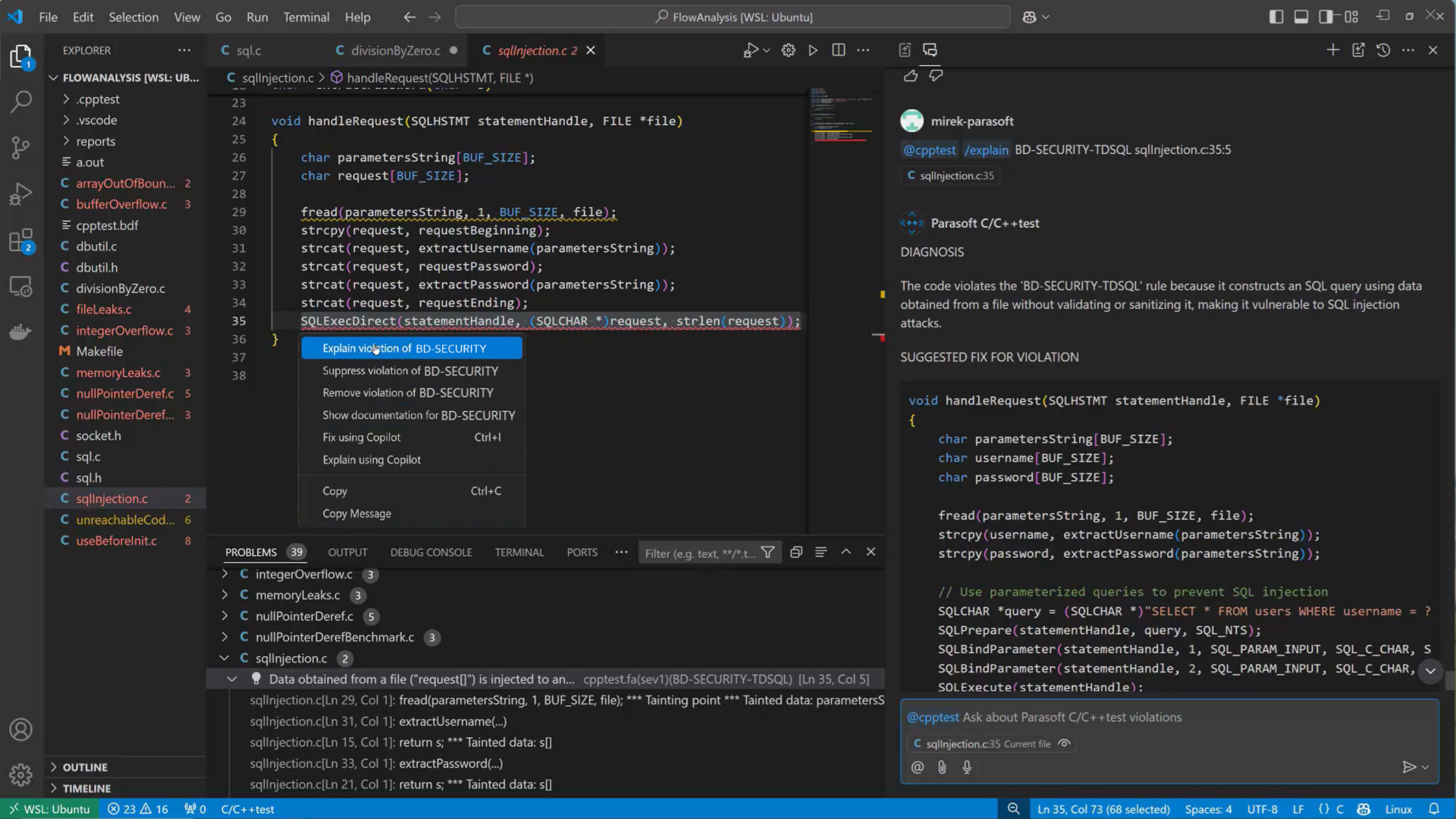
Task: Select Explain violation of BD-SECURITY
Action: click(x=404, y=348)
